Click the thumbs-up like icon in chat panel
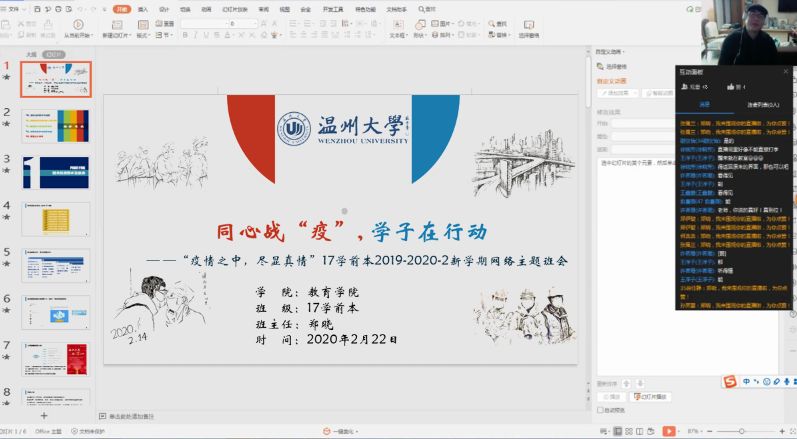 731,87
